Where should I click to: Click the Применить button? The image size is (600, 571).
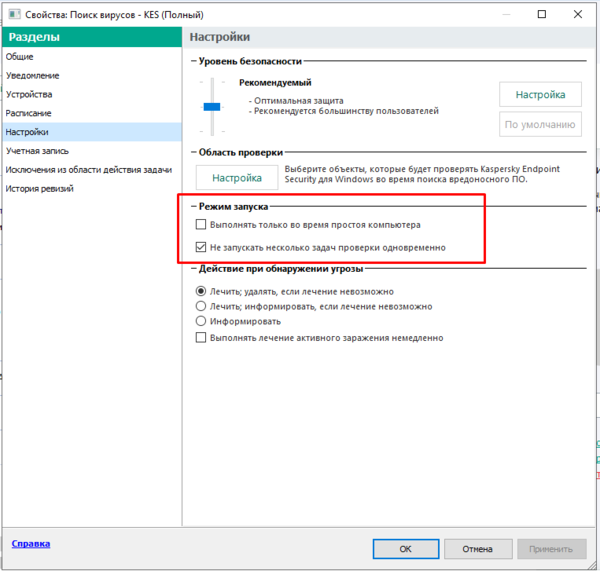click(x=551, y=549)
